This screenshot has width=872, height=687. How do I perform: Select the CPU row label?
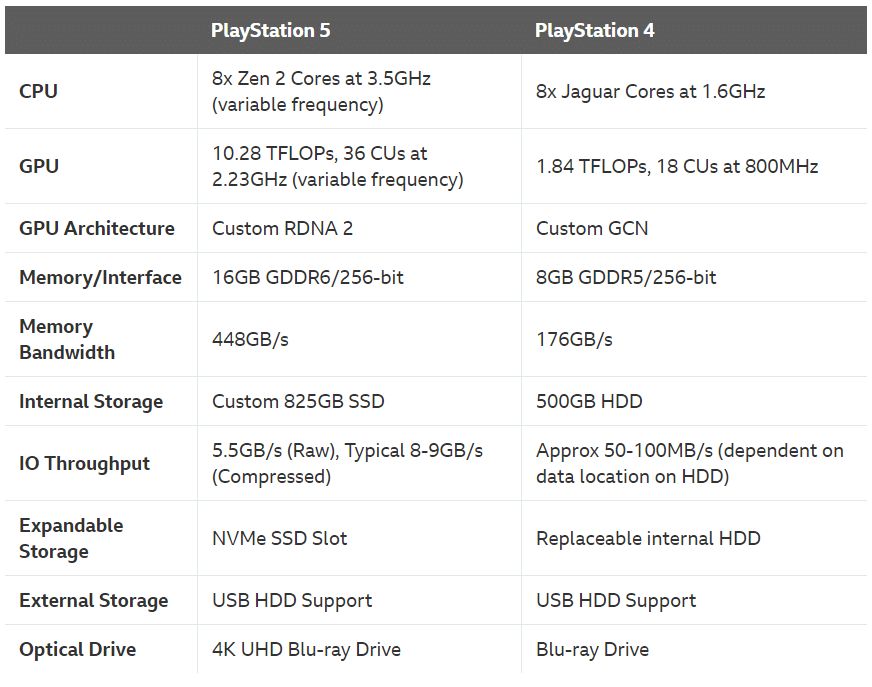(39, 91)
